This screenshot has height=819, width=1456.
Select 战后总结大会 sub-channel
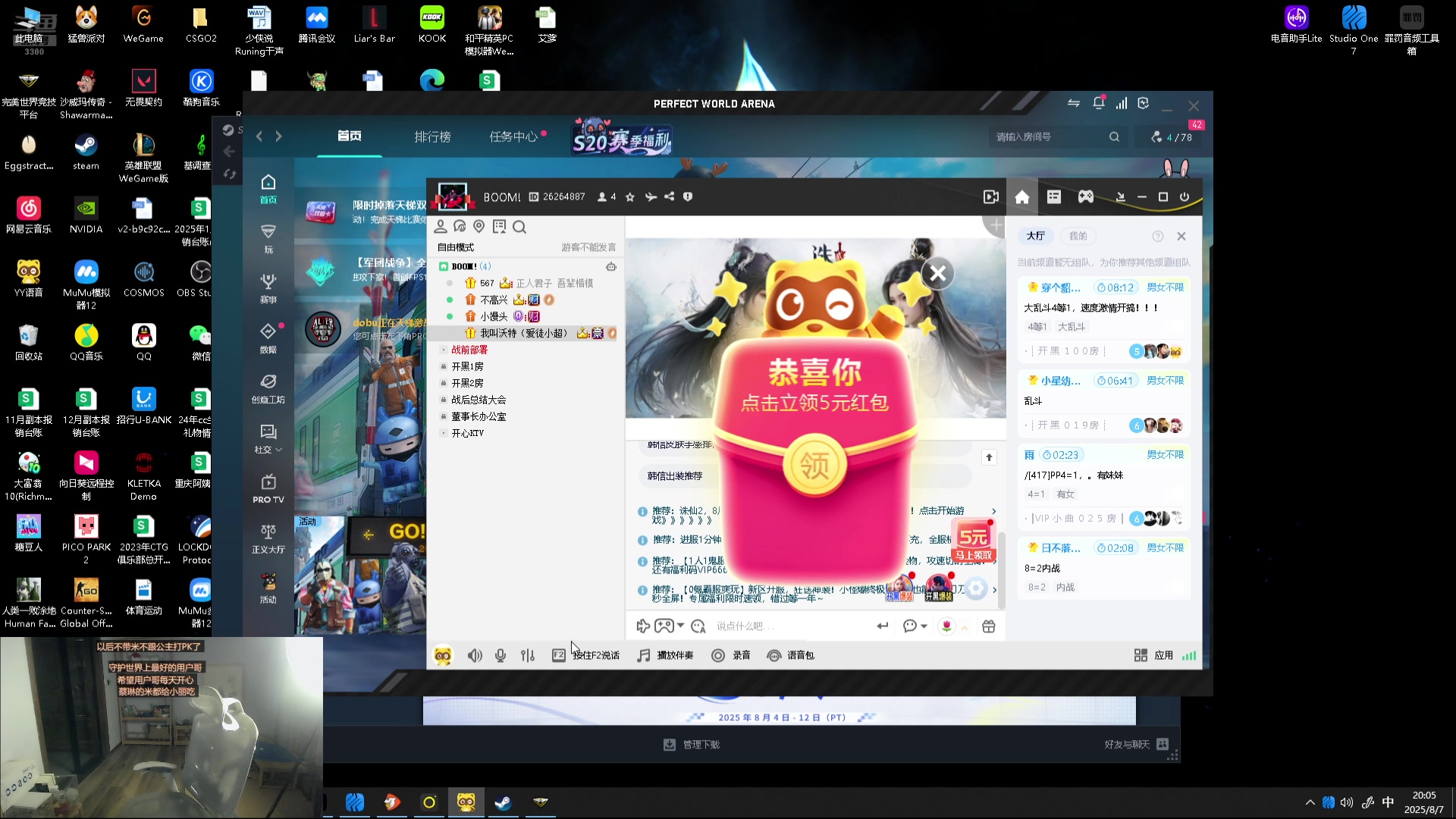(479, 400)
